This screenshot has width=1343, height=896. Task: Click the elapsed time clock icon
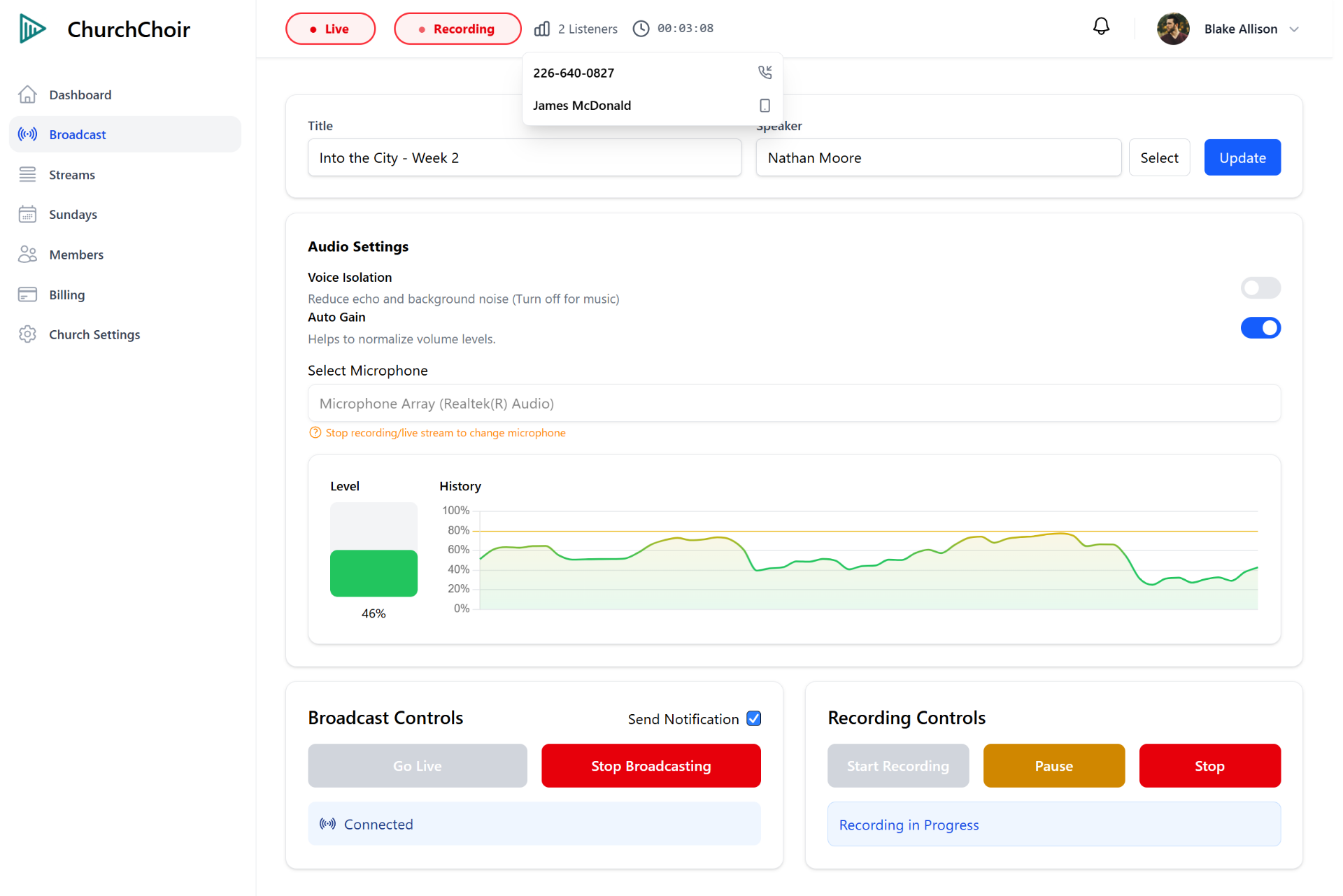pyautogui.click(x=641, y=29)
